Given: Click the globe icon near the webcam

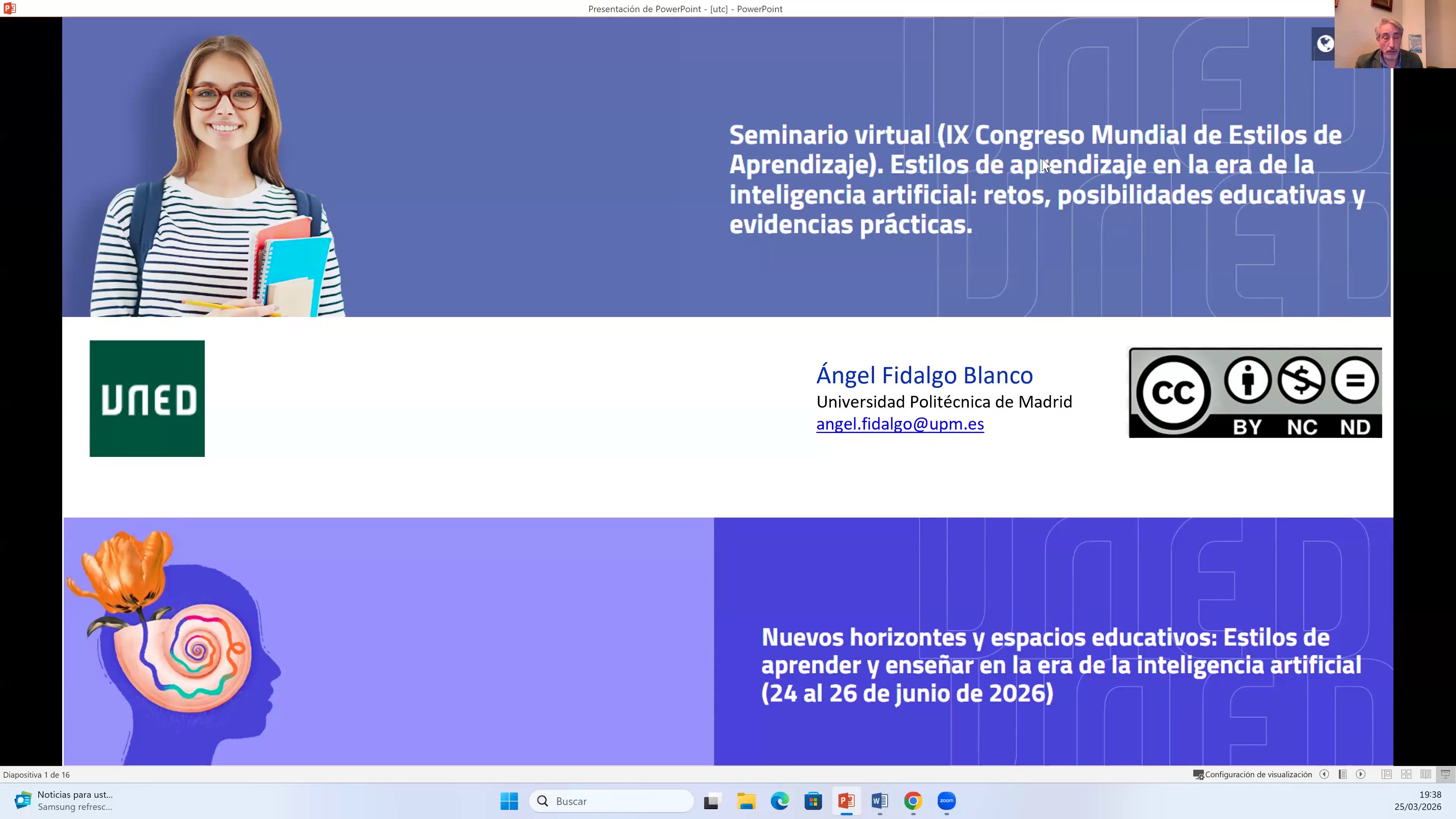Looking at the screenshot, I should (1324, 44).
